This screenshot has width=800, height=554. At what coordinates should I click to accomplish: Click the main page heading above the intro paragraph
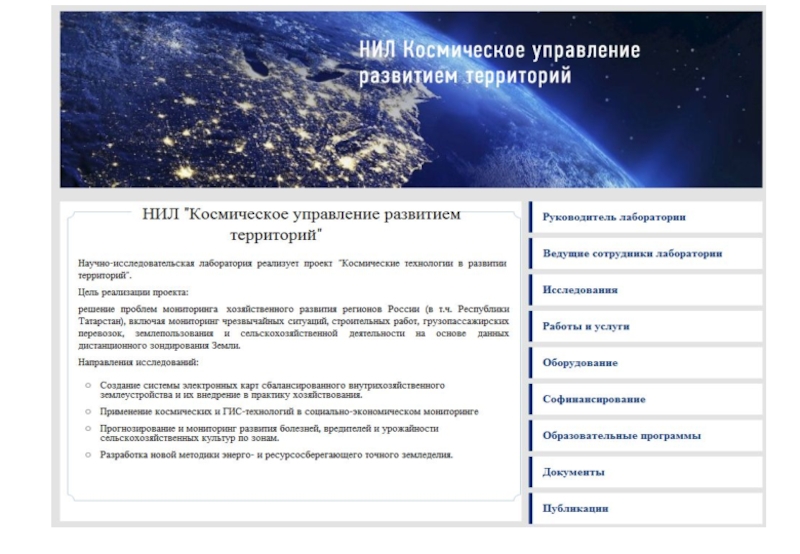click(x=300, y=225)
